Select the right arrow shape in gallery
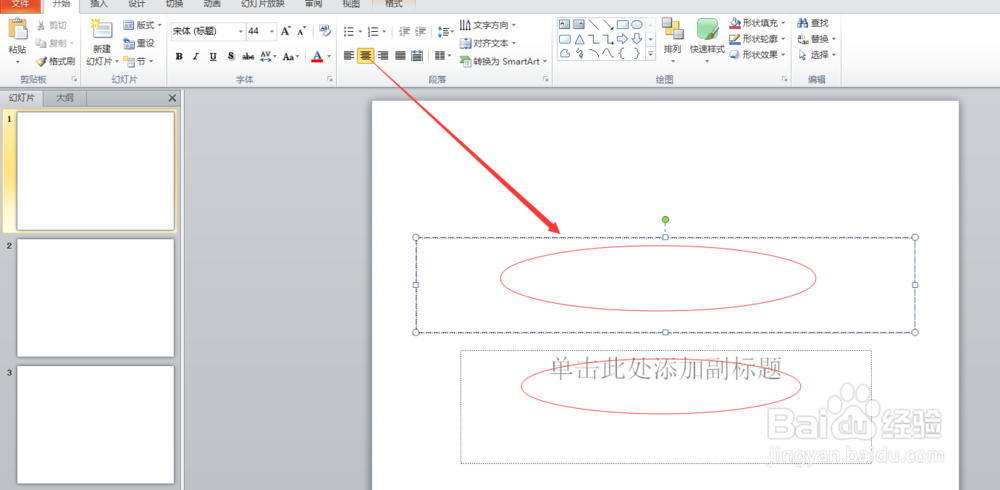The image size is (1000, 490). coord(622,39)
